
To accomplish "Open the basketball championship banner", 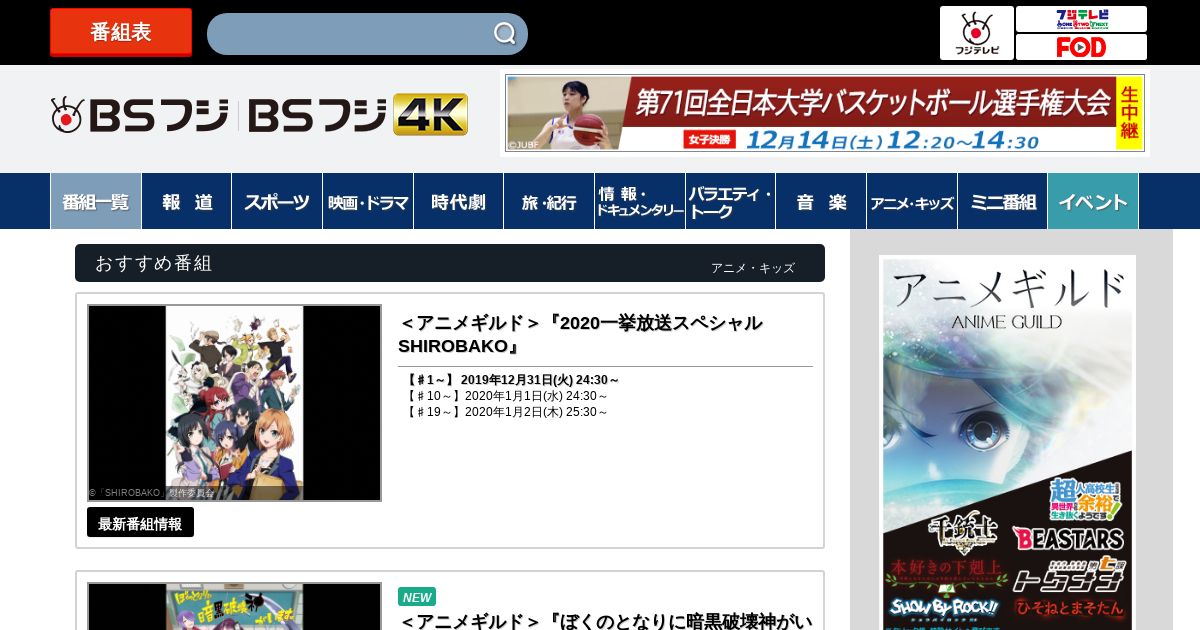I will [x=825, y=113].
